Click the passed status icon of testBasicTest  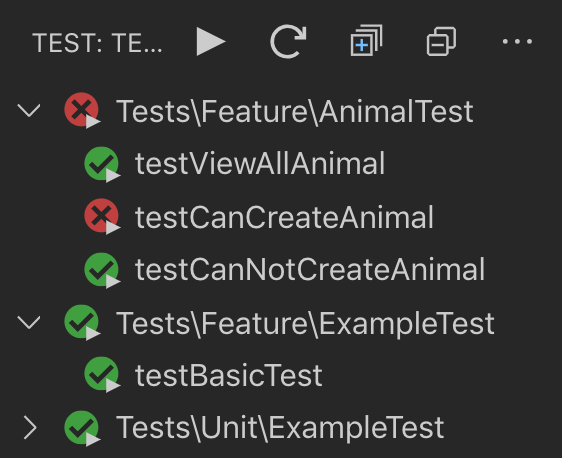pyautogui.click(x=102, y=375)
